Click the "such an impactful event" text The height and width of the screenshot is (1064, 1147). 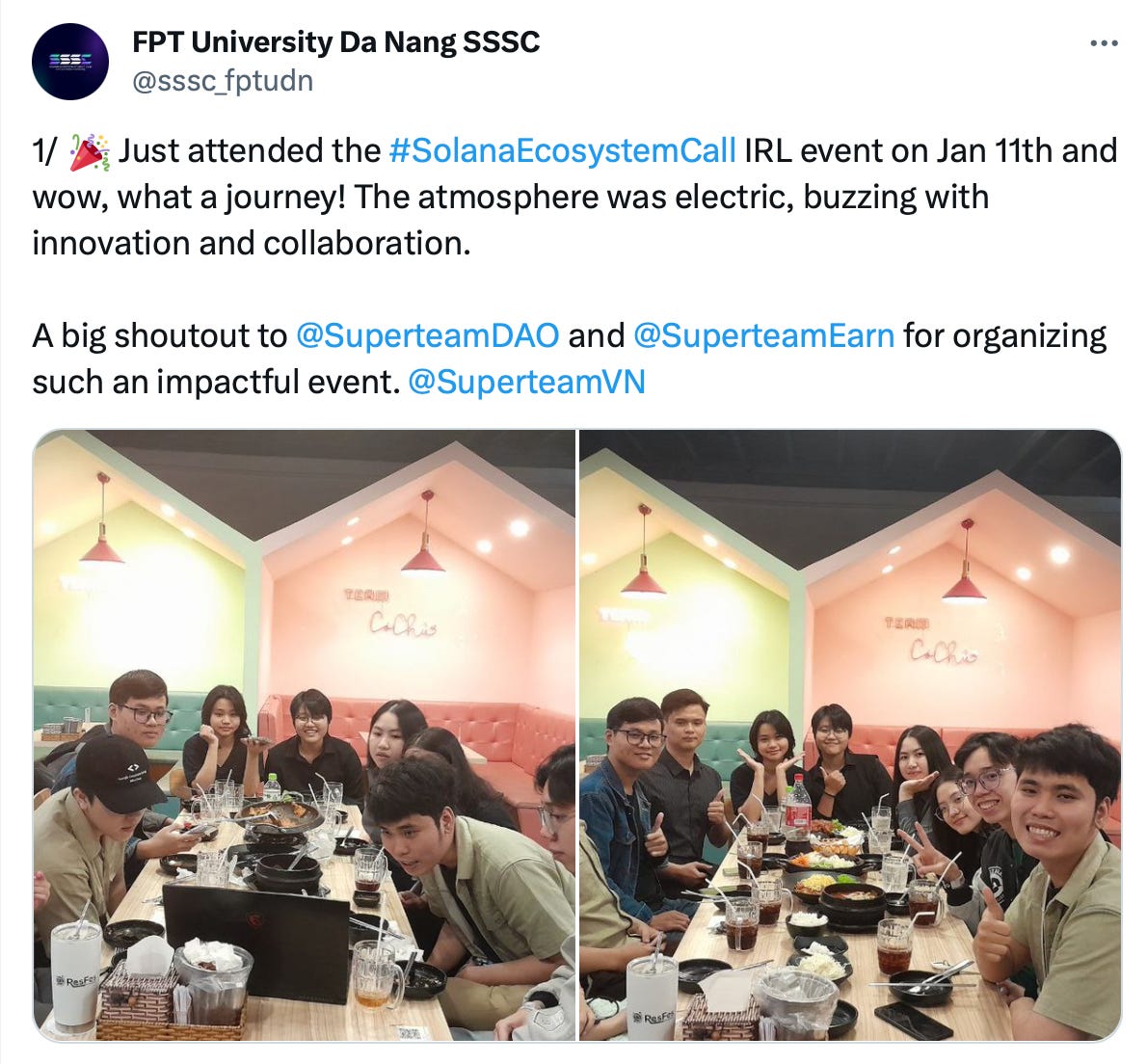(216, 382)
